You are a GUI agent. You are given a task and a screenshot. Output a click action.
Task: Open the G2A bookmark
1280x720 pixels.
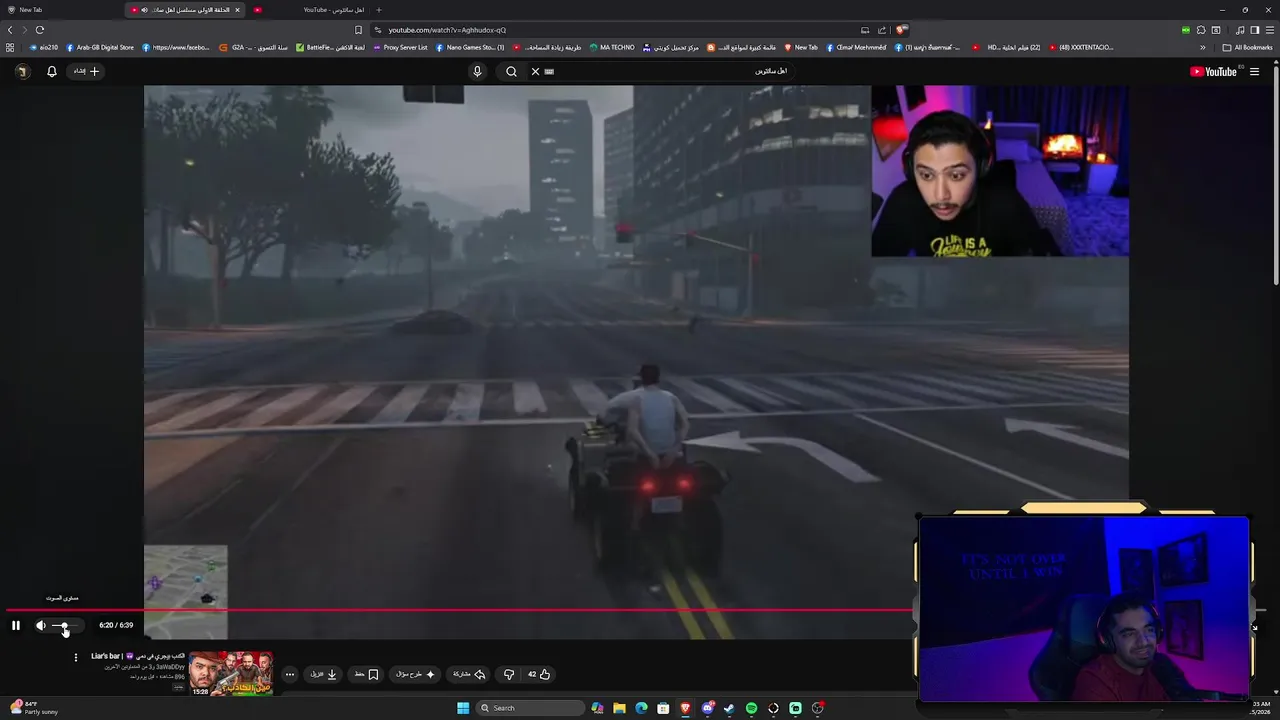click(x=255, y=47)
